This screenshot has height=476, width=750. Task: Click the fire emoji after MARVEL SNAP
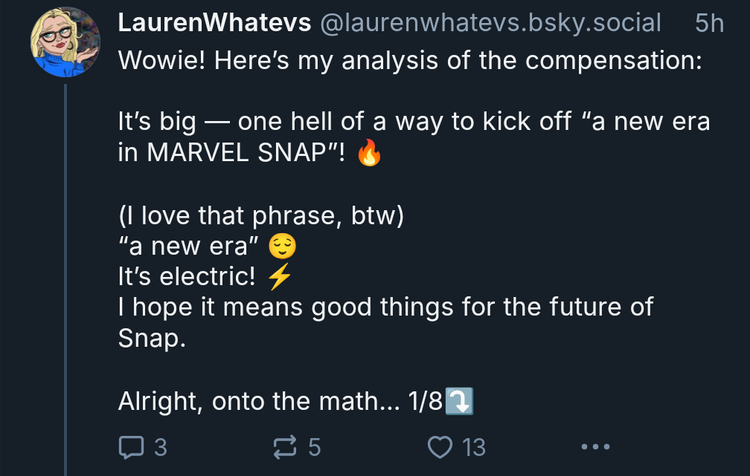pos(370,152)
